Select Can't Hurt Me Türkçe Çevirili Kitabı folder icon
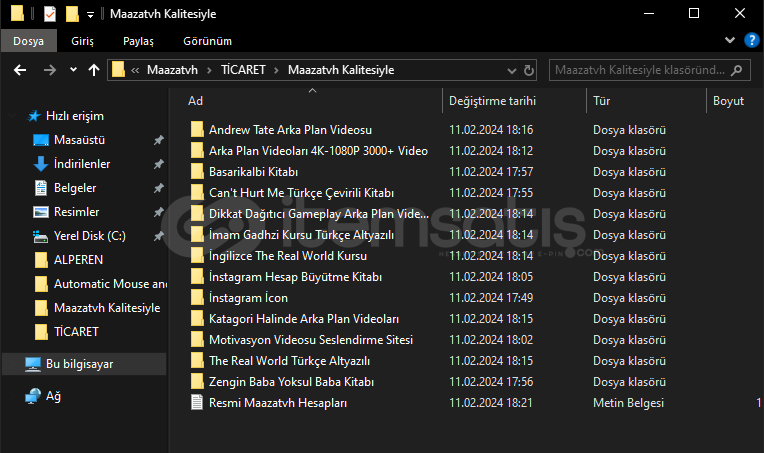Image resolution: width=764 pixels, height=453 pixels. 197,192
